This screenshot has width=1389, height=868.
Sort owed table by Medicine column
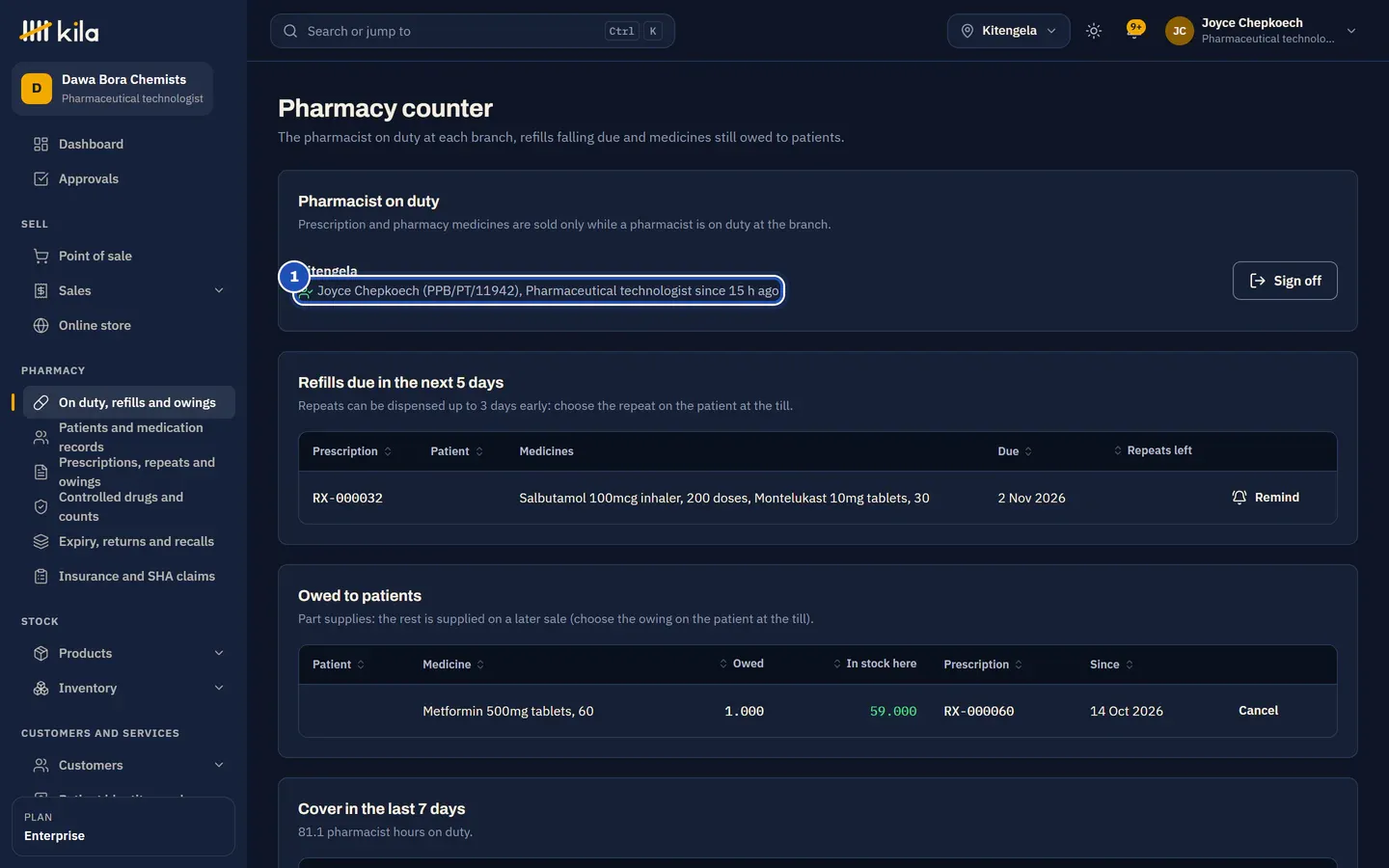(x=453, y=665)
